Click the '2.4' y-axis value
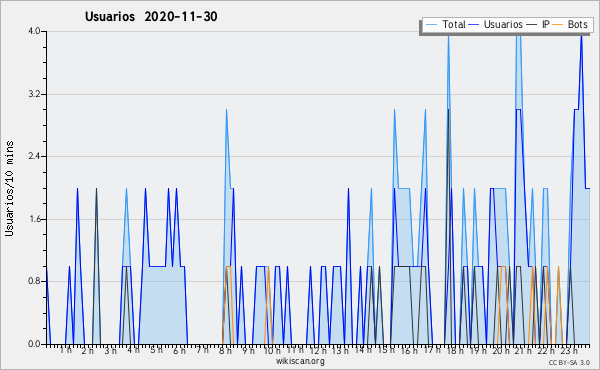 click(34, 156)
